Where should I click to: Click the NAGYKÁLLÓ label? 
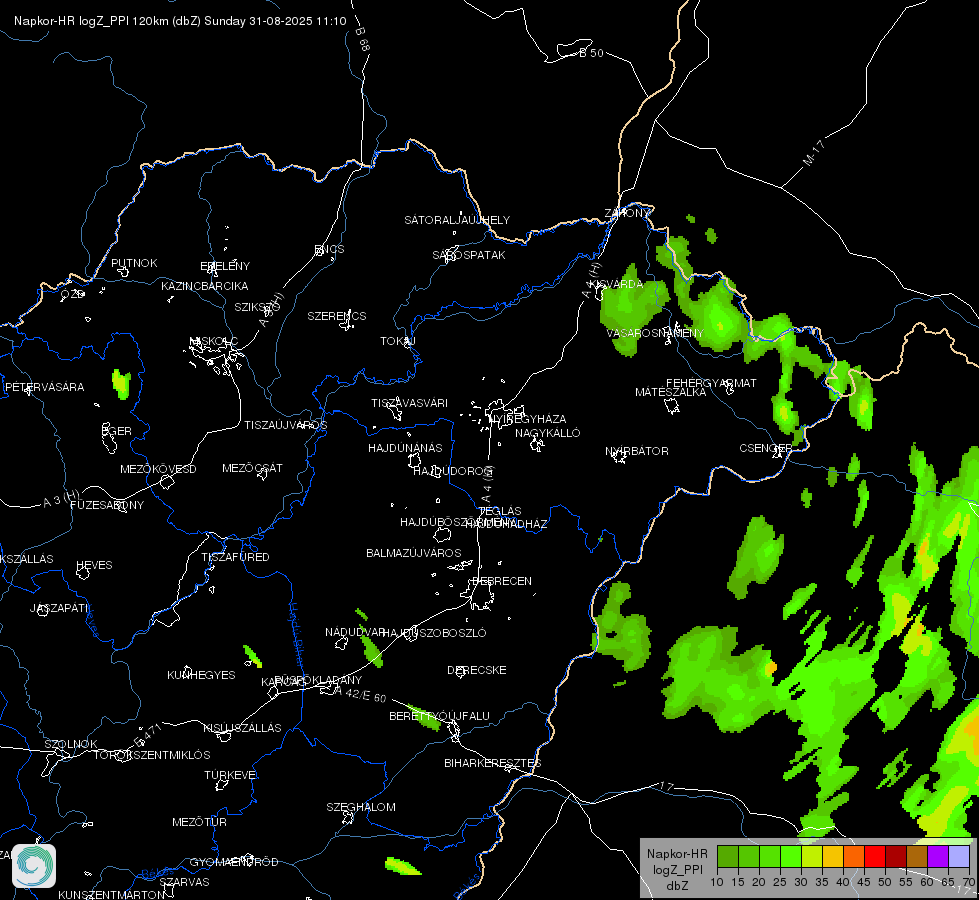548,433
